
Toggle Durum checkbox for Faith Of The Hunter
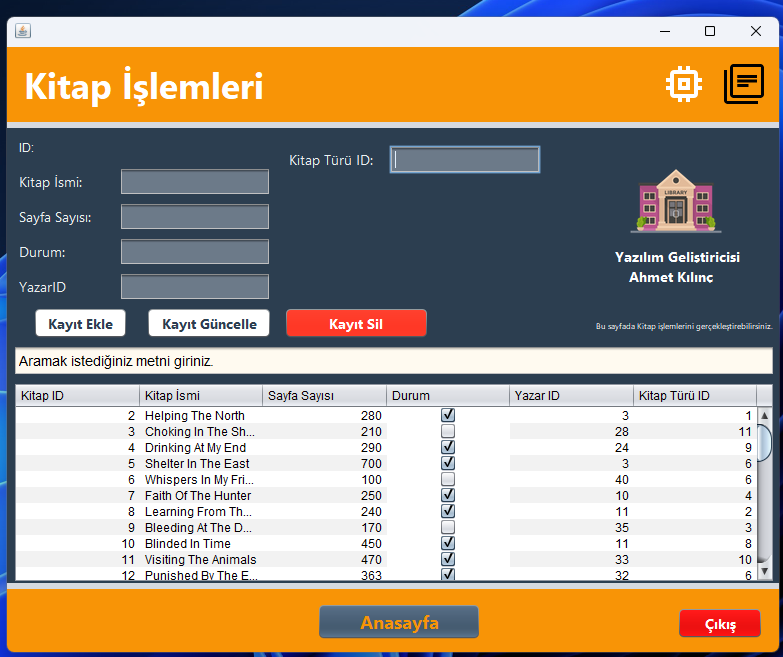click(448, 495)
